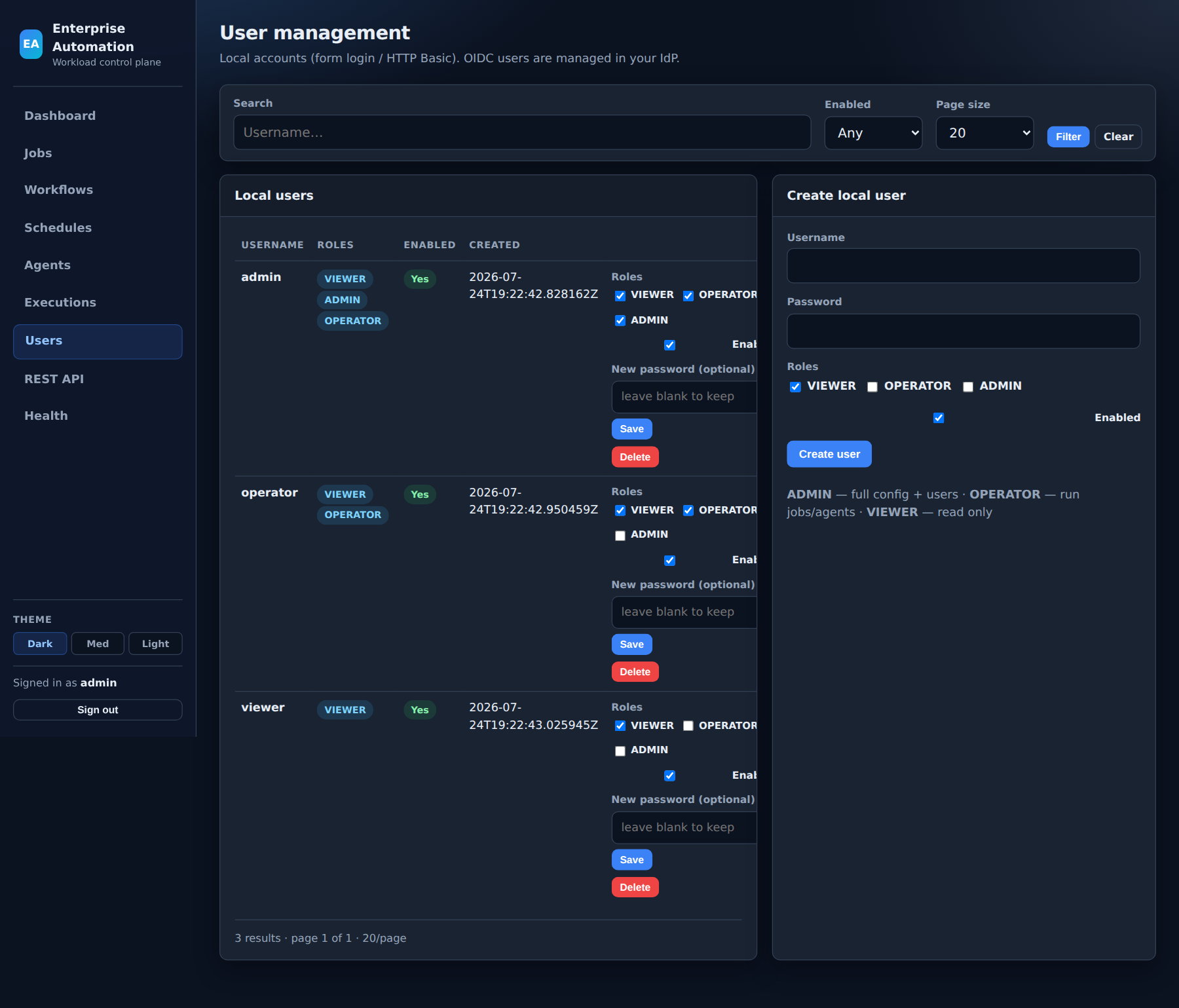Click Yes enabled badge for admin
This screenshot has height=1008, width=1179.
tap(420, 279)
